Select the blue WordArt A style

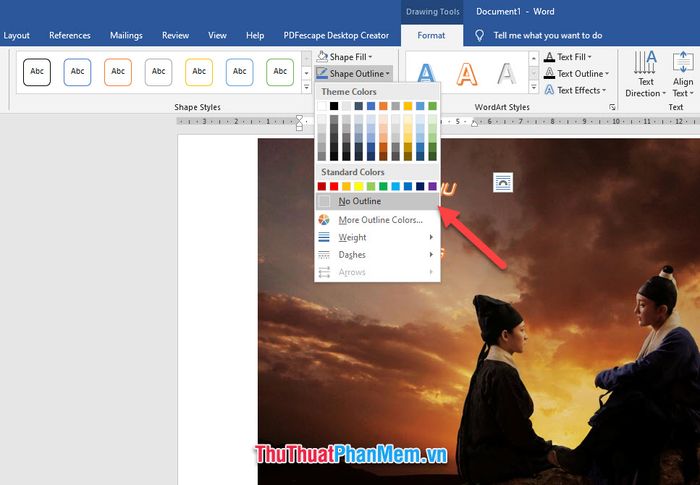click(426, 74)
